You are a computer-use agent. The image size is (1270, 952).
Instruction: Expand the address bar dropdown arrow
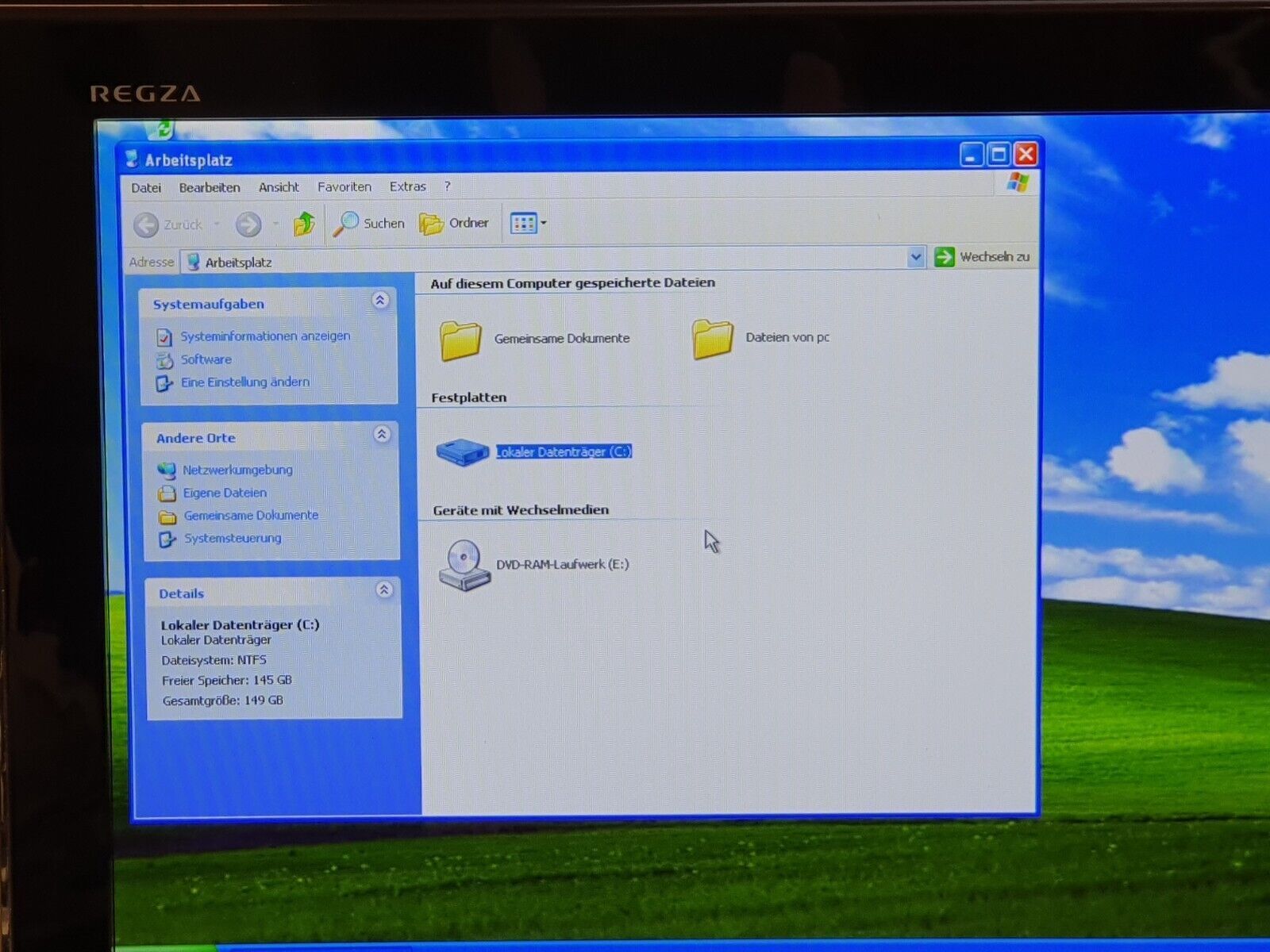tap(915, 257)
